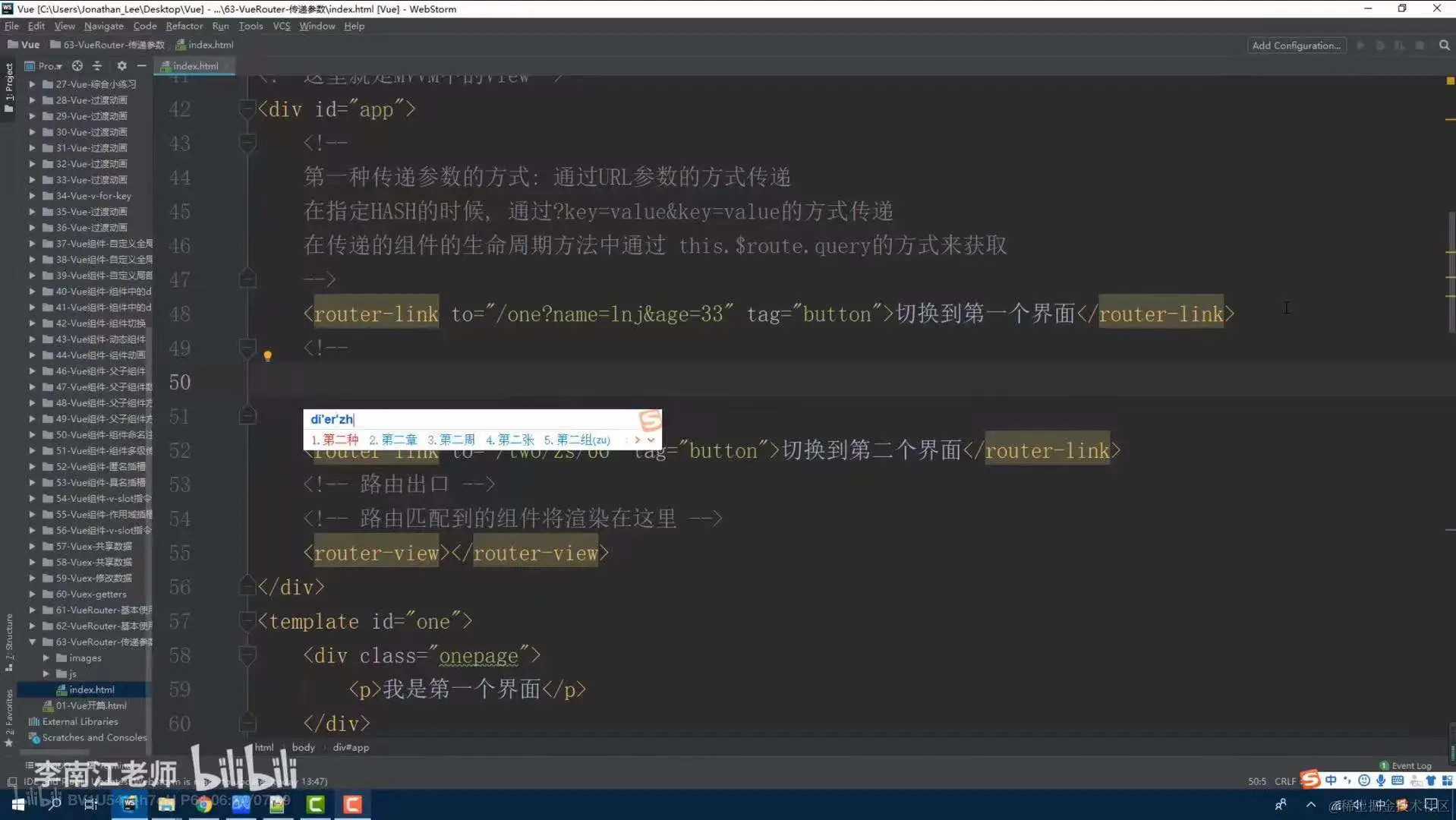Click the intention lightbulb beside line 49
This screenshot has height=820, width=1456.
pos(268,355)
